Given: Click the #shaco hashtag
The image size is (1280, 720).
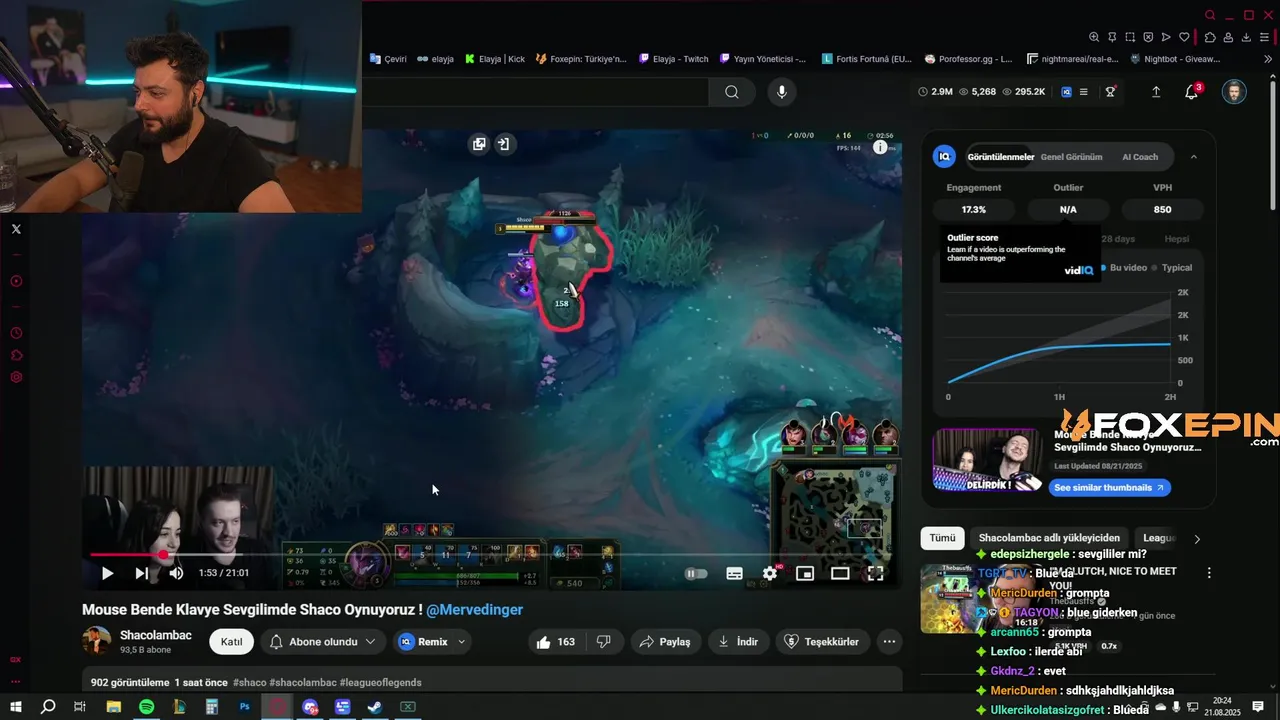Looking at the screenshot, I should click(x=249, y=682).
